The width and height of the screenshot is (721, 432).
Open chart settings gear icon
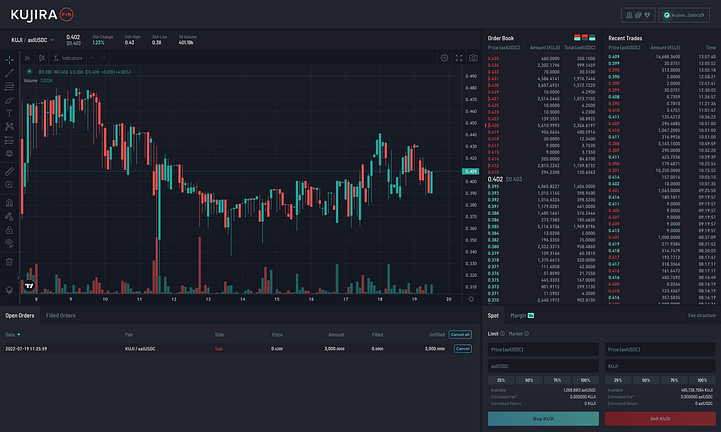444,58
